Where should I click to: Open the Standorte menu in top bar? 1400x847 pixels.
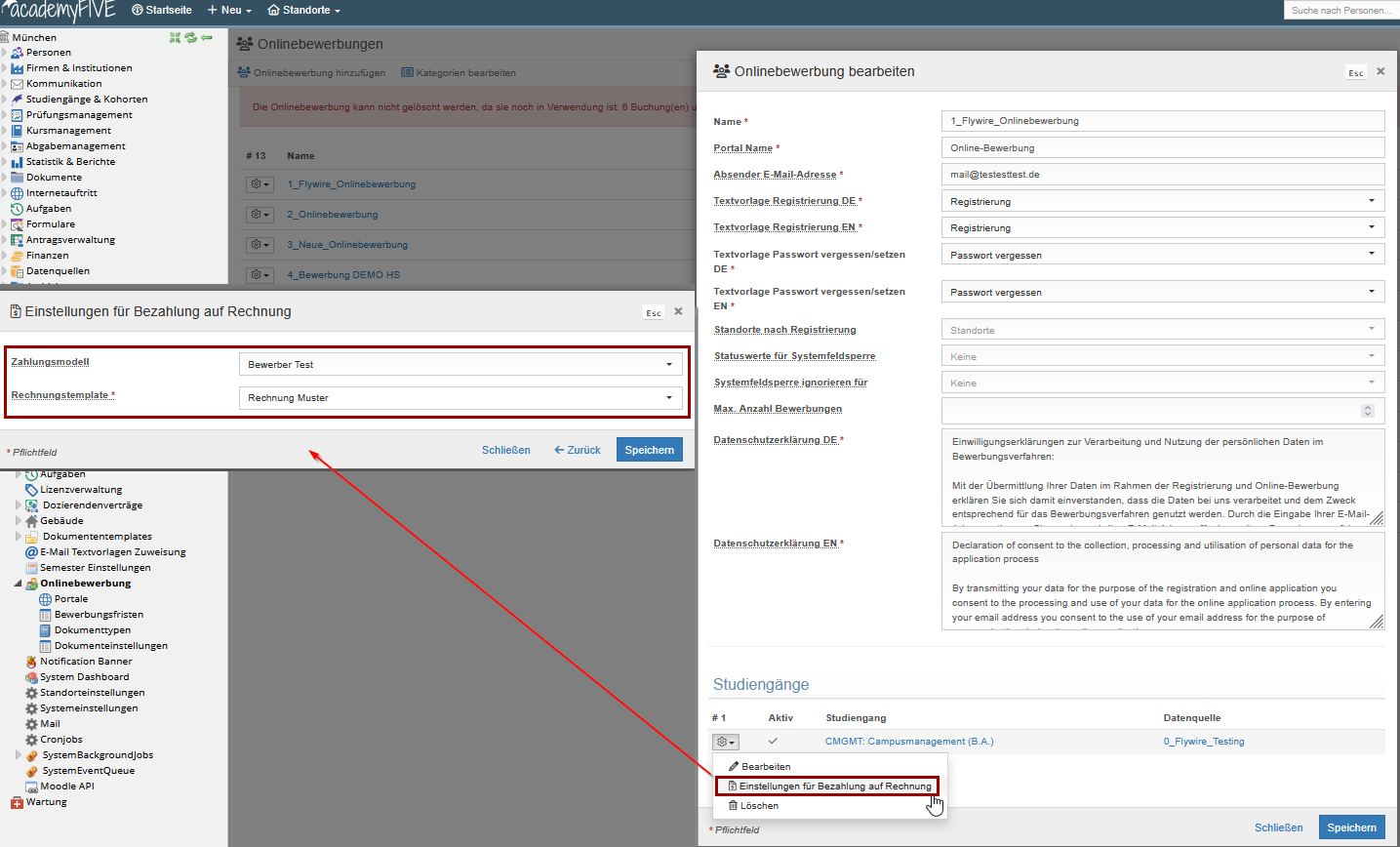[x=304, y=10]
